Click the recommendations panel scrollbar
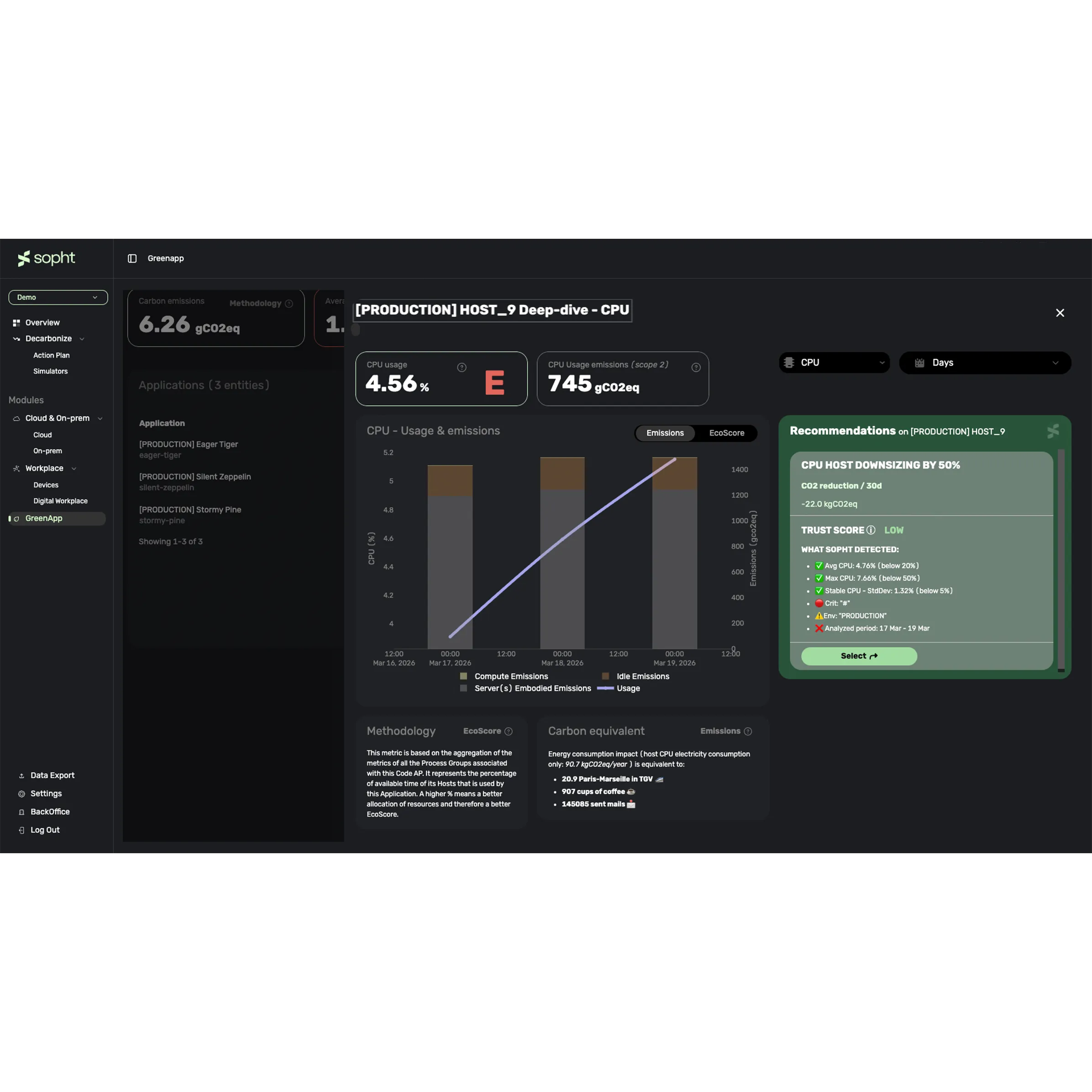Viewport: 1092px width, 1092px height. 1061,560
